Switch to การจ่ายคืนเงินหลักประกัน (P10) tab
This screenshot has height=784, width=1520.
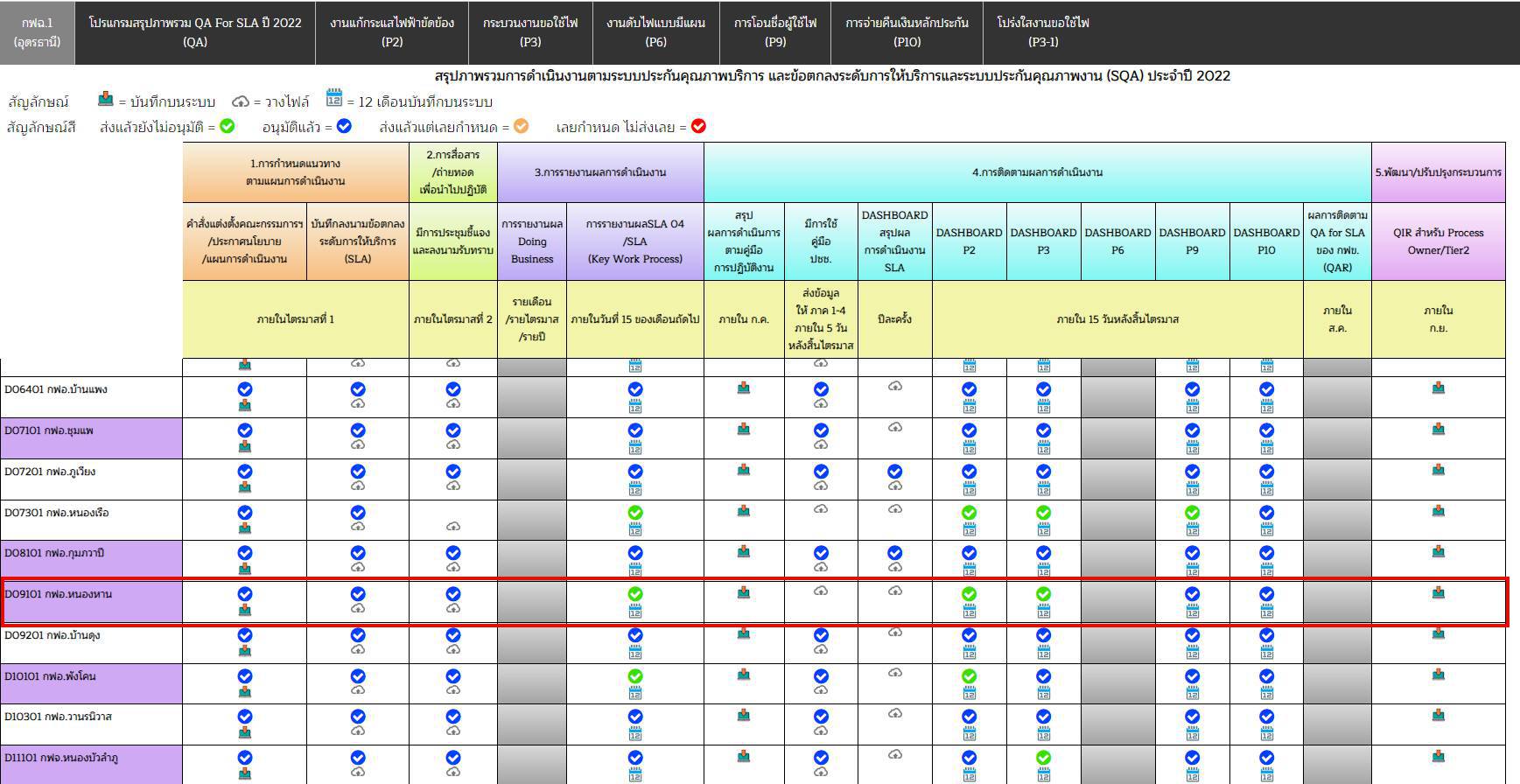pyautogui.click(x=907, y=32)
